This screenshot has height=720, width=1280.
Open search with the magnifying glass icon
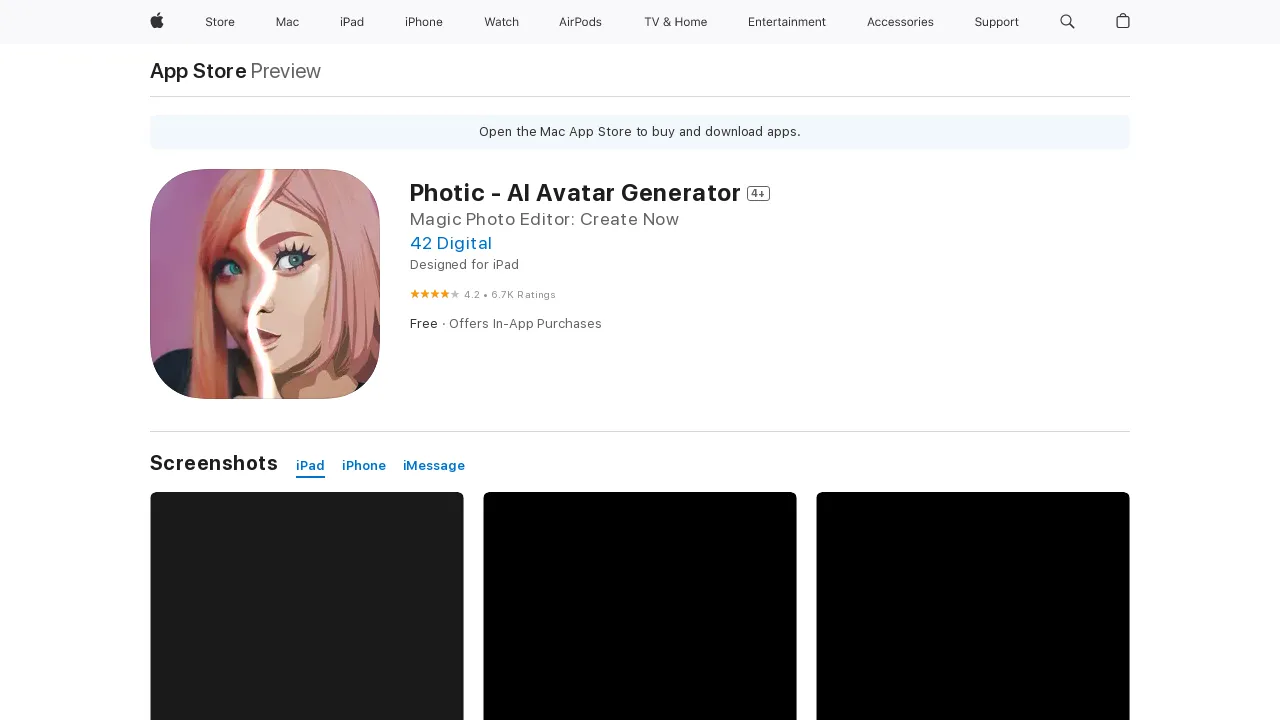click(x=1067, y=22)
